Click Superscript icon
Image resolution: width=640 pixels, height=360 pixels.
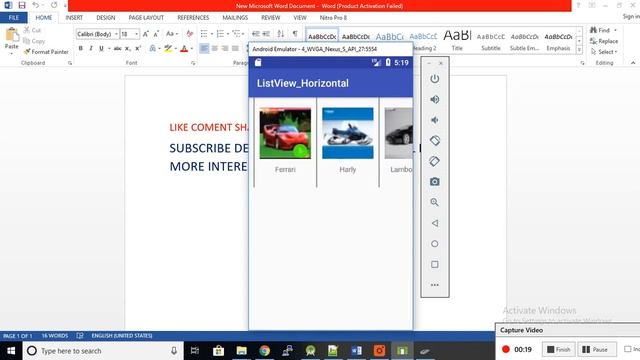coord(138,49)
